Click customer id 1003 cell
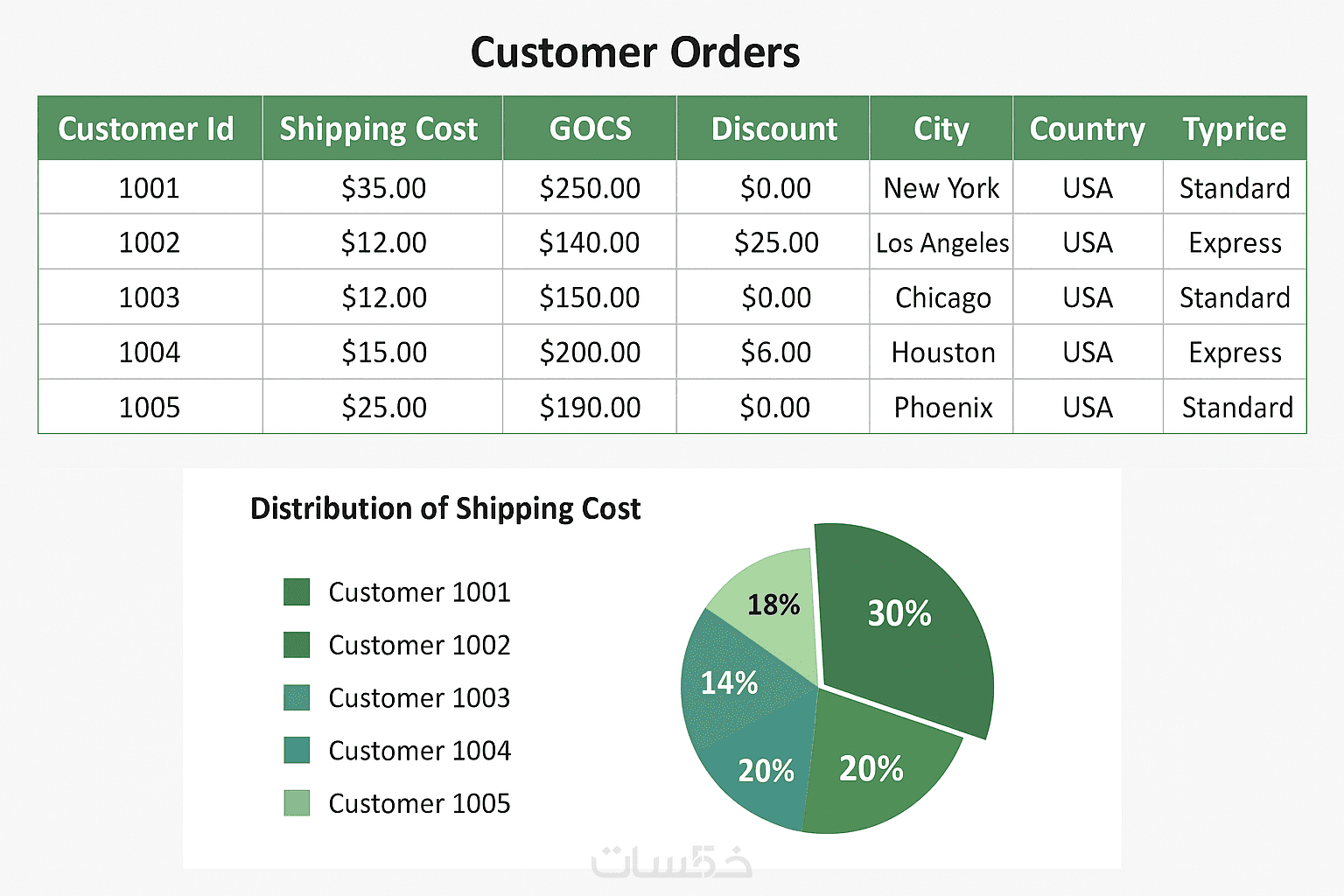 pos(149,297)
